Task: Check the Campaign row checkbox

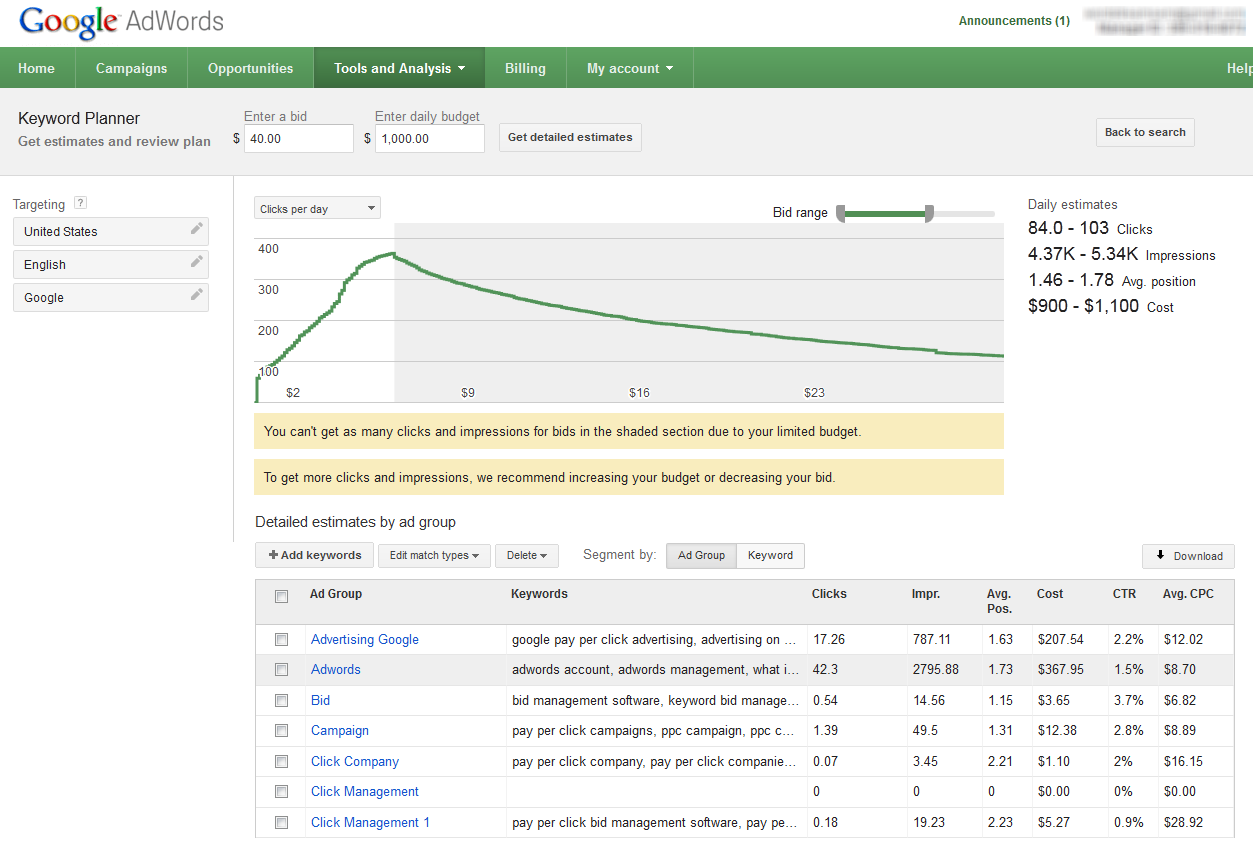Action: [x=282, y=731]
